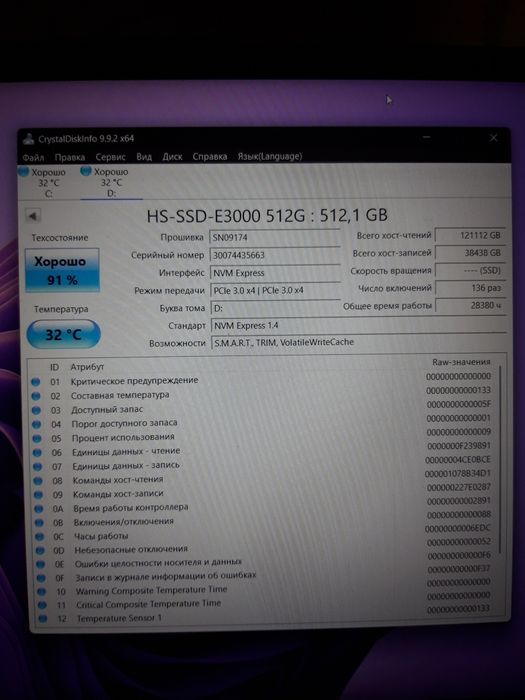The height and width of the screenshot is (700, 525).
Task: Click the Прошивка field SN09174
Action: tap(275, 238)
